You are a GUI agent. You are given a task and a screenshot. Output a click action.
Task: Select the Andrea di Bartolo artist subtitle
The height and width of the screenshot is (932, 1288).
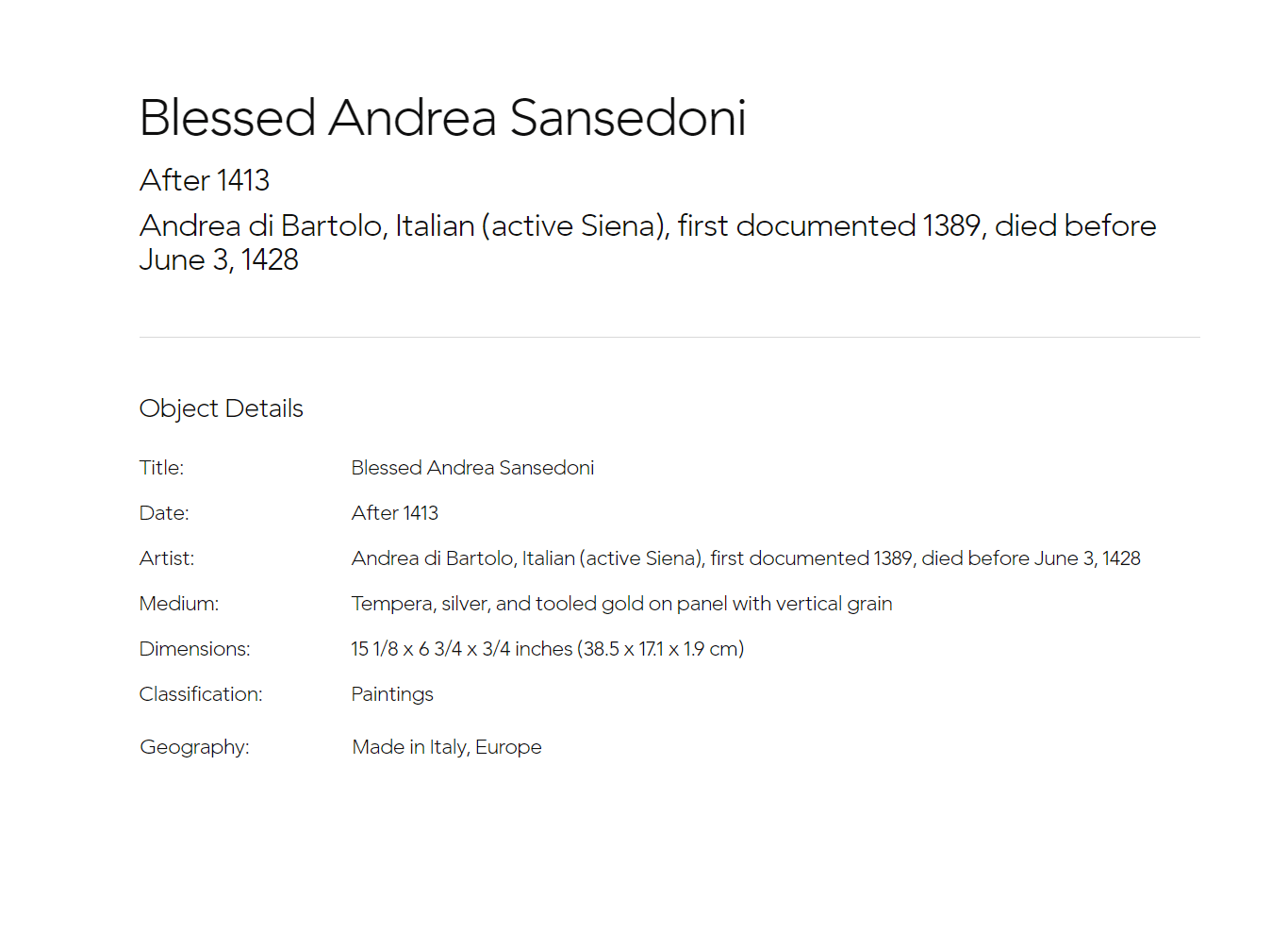tap(648, 242)
